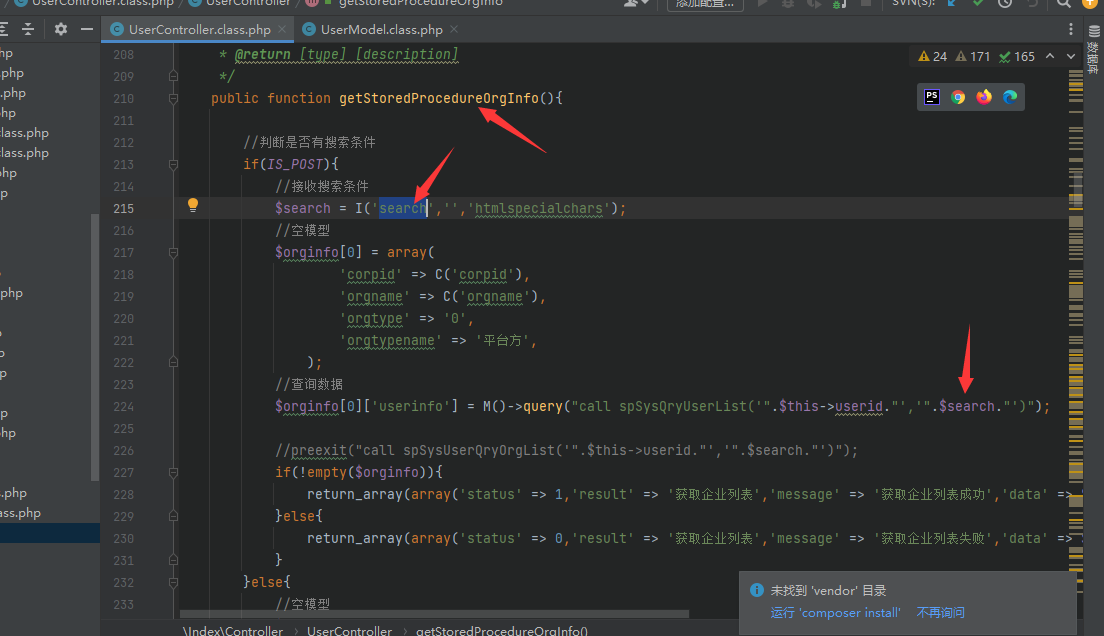Click the 添加配置 run configuration button
This screenshot has width=1104, height=636.
point(705,4)
